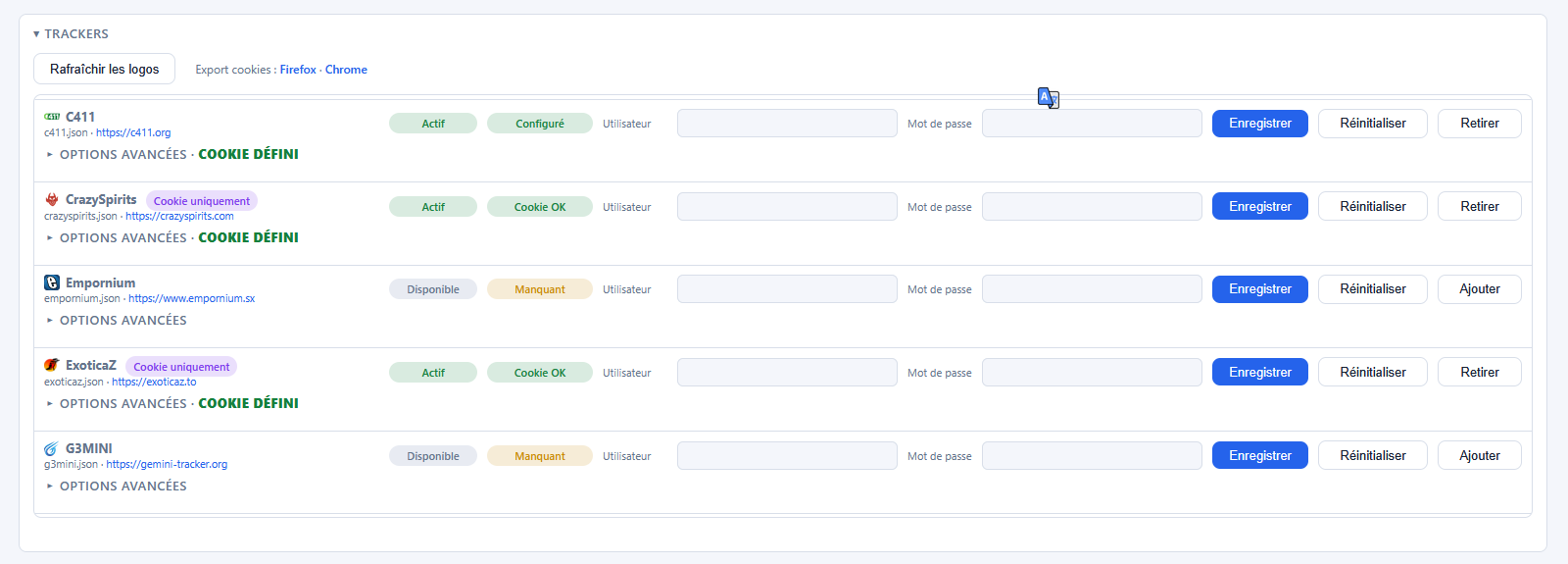Open the https://exoticaz.to link
The image size is (1568, 564).
click(154, 382)
